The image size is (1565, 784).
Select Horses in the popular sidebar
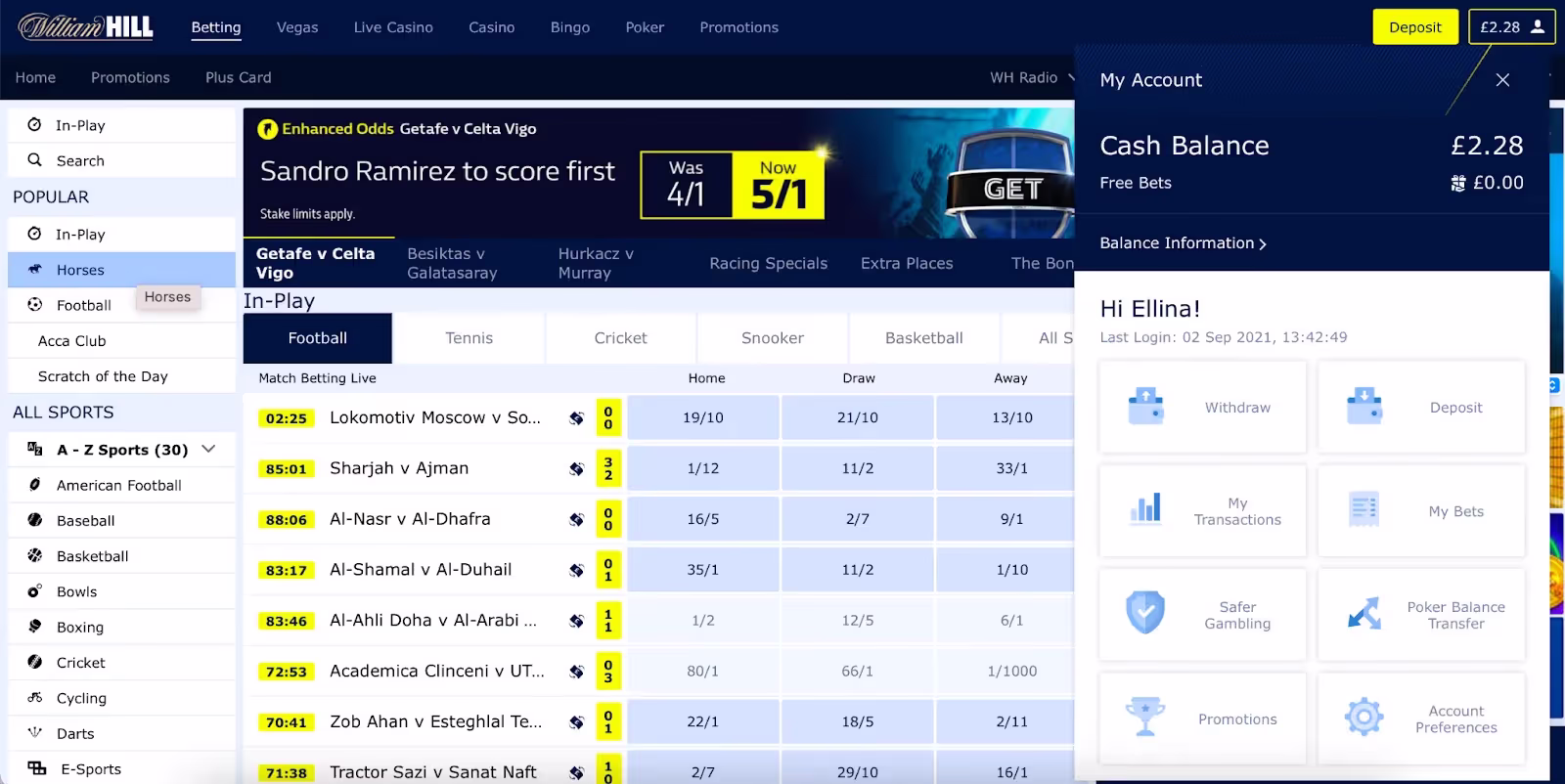[80, 270]
